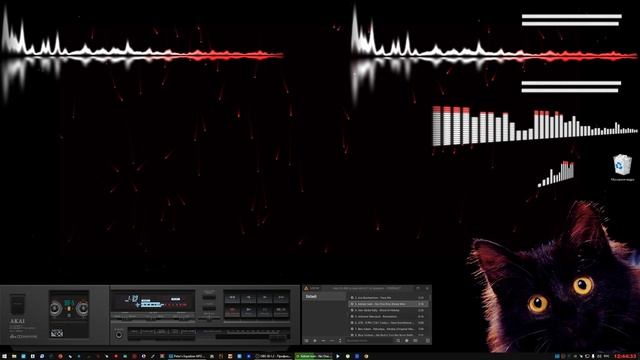The image size is (640, 360).
Task: Open the Recycle Bin desktop icon
Action: 622,167
